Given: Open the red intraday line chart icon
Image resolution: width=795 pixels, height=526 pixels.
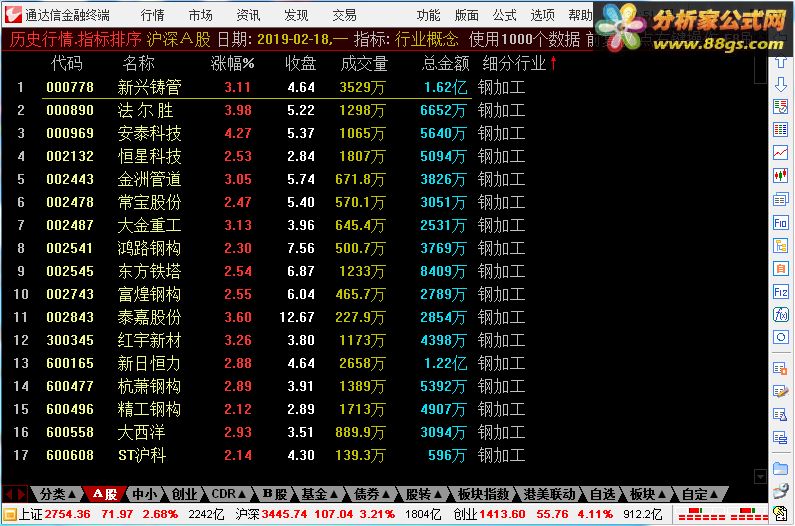Looking at the screenshot, I should click(x=780, y=152).
